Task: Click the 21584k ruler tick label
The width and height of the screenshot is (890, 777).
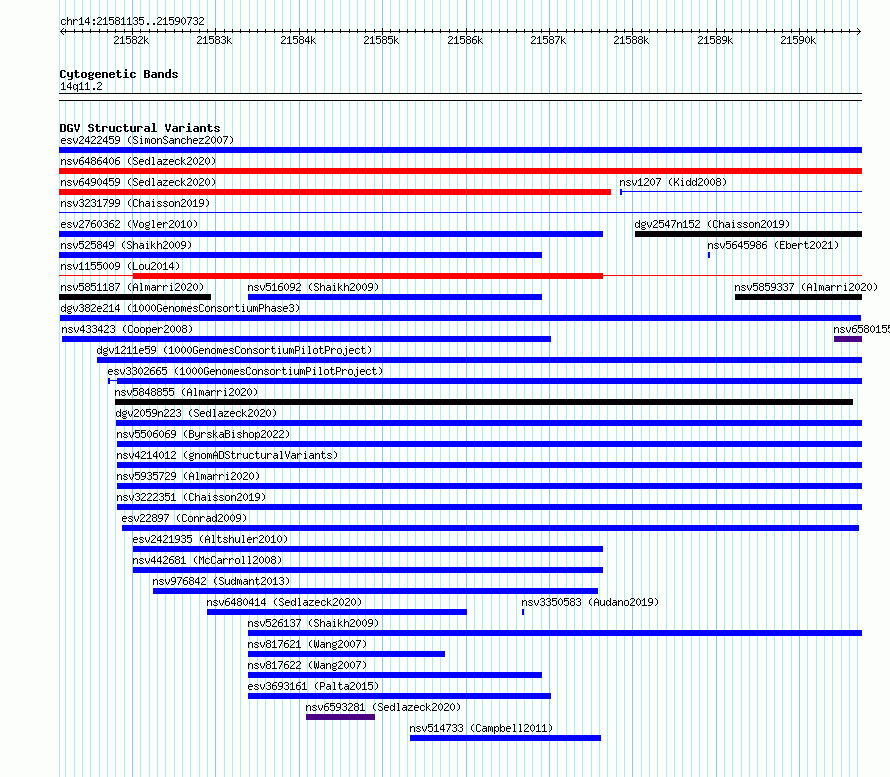Action: [x=299, y=40]
